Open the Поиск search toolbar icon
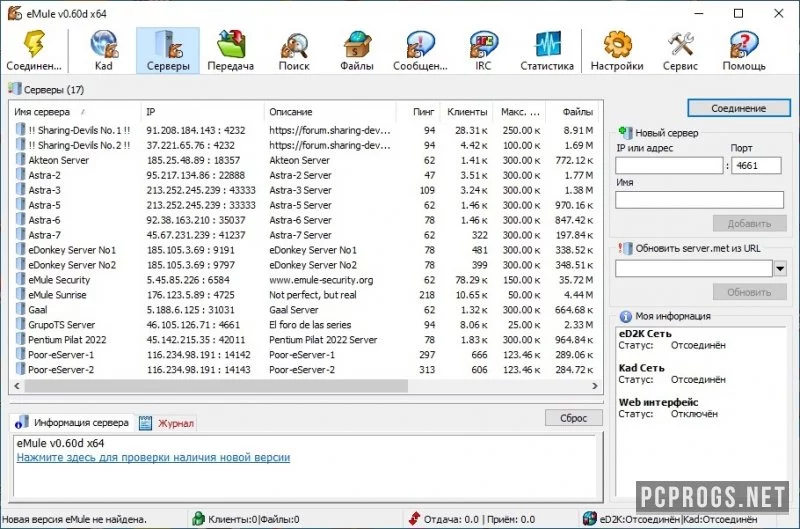Image resolution: width=800 pixels, height=529 pixels. click(x=294, y=50)
